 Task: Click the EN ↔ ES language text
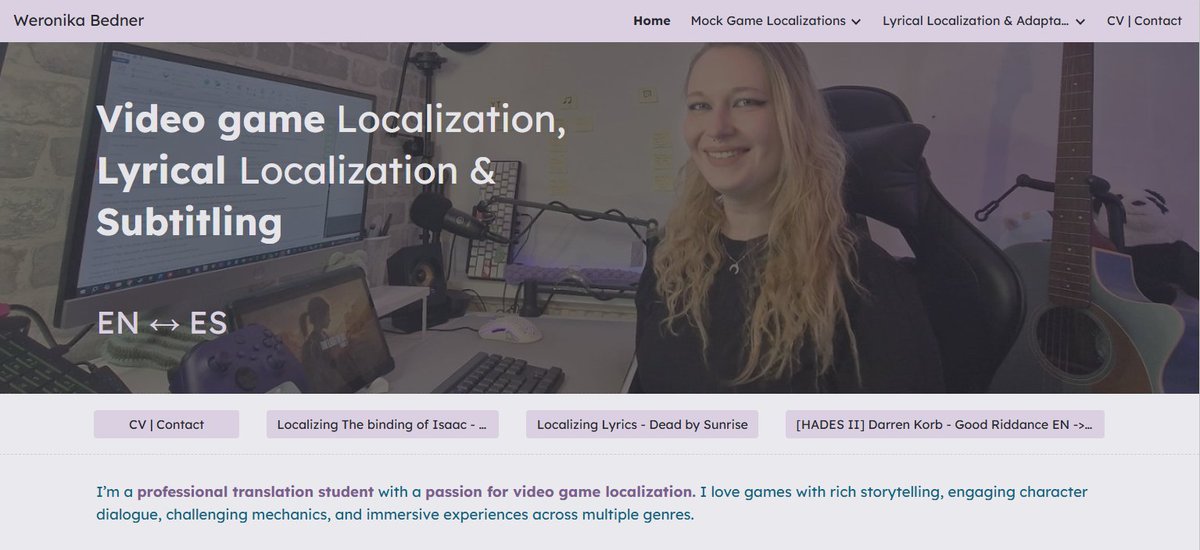[x=162, y=323]
